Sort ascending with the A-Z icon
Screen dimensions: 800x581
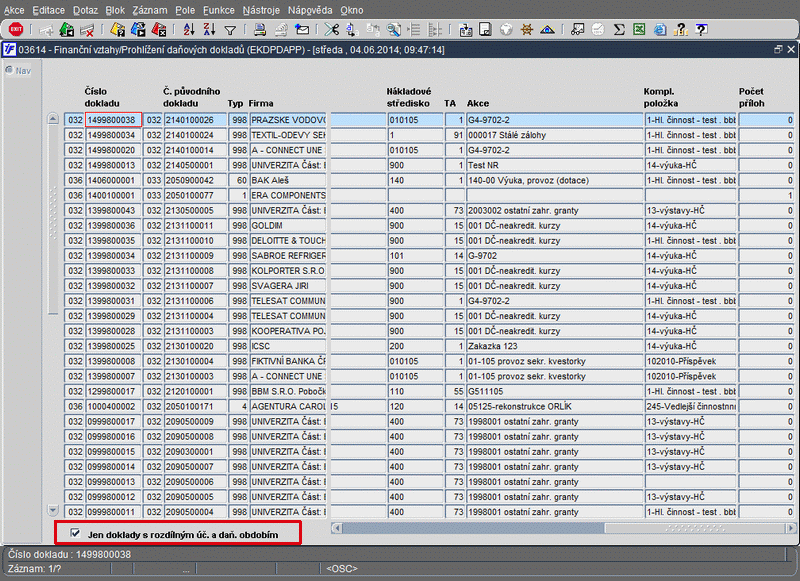pos(189,30)
